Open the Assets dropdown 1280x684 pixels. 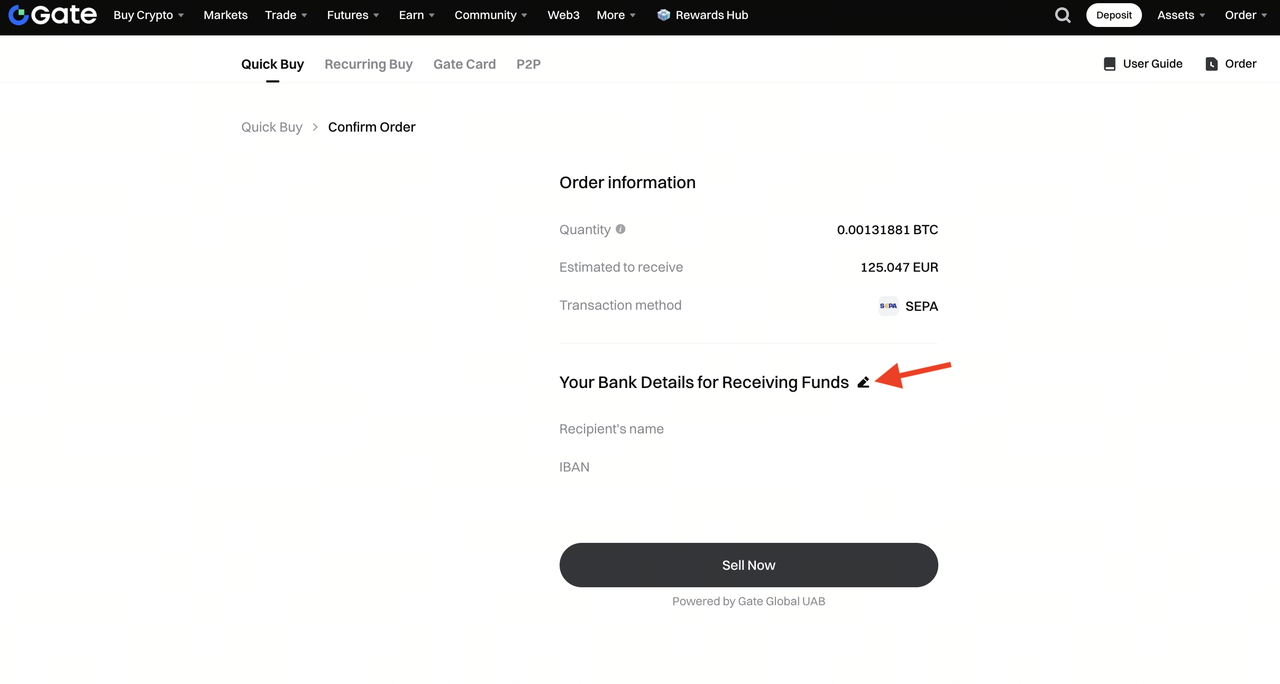pyautogui.click(x=1181, y=15)
